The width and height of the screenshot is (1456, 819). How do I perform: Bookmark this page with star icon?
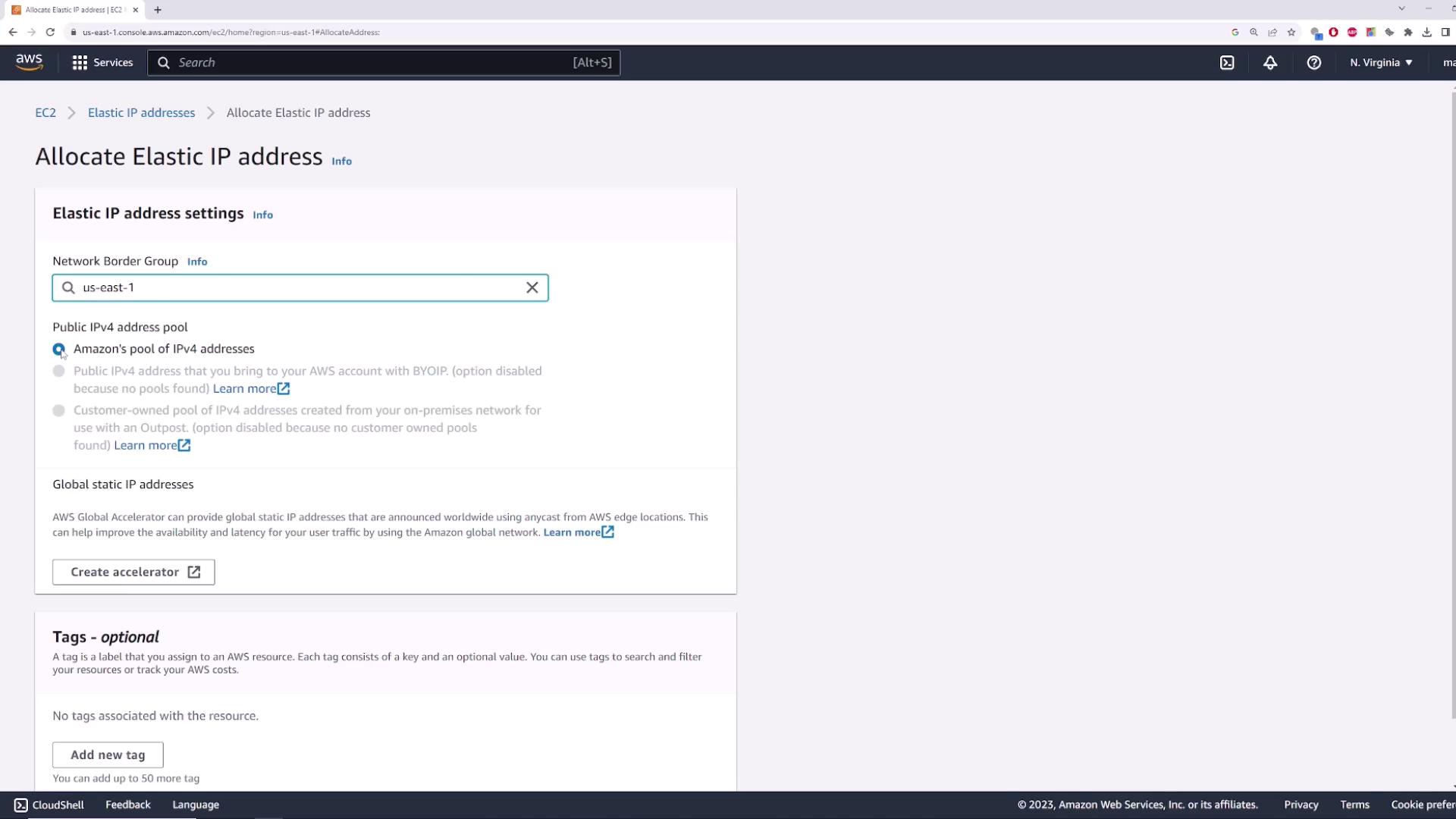[1291, 32]
